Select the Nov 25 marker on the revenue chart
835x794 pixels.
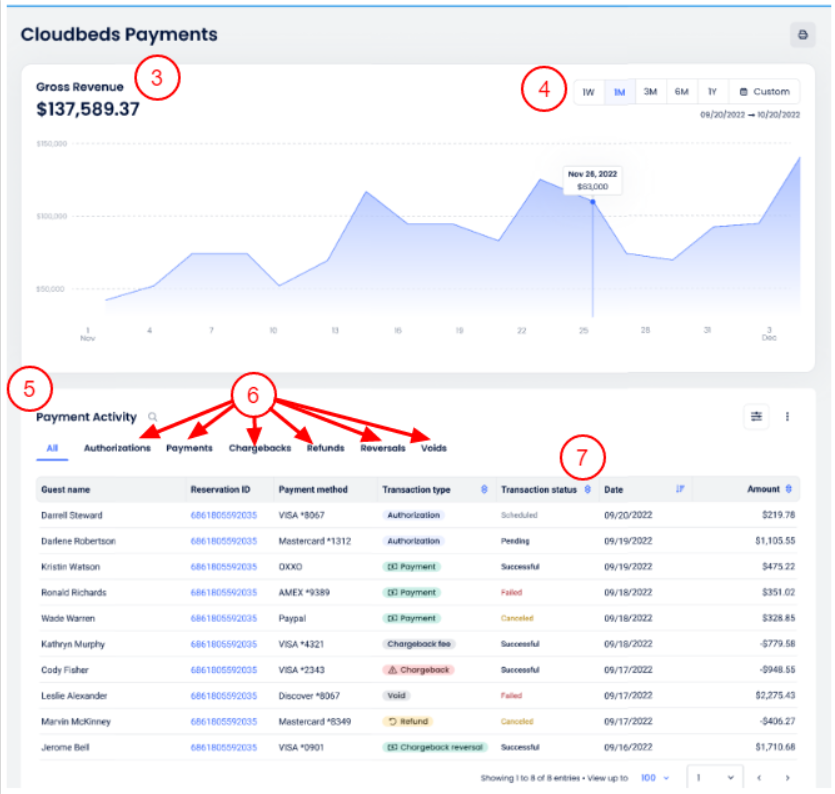tap(592, 200)
